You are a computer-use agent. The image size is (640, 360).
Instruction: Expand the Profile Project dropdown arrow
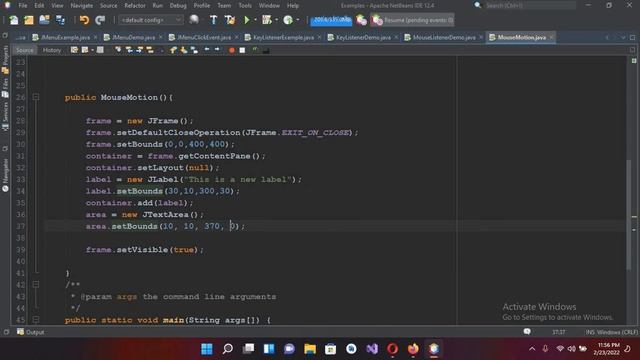coord(298,20)
